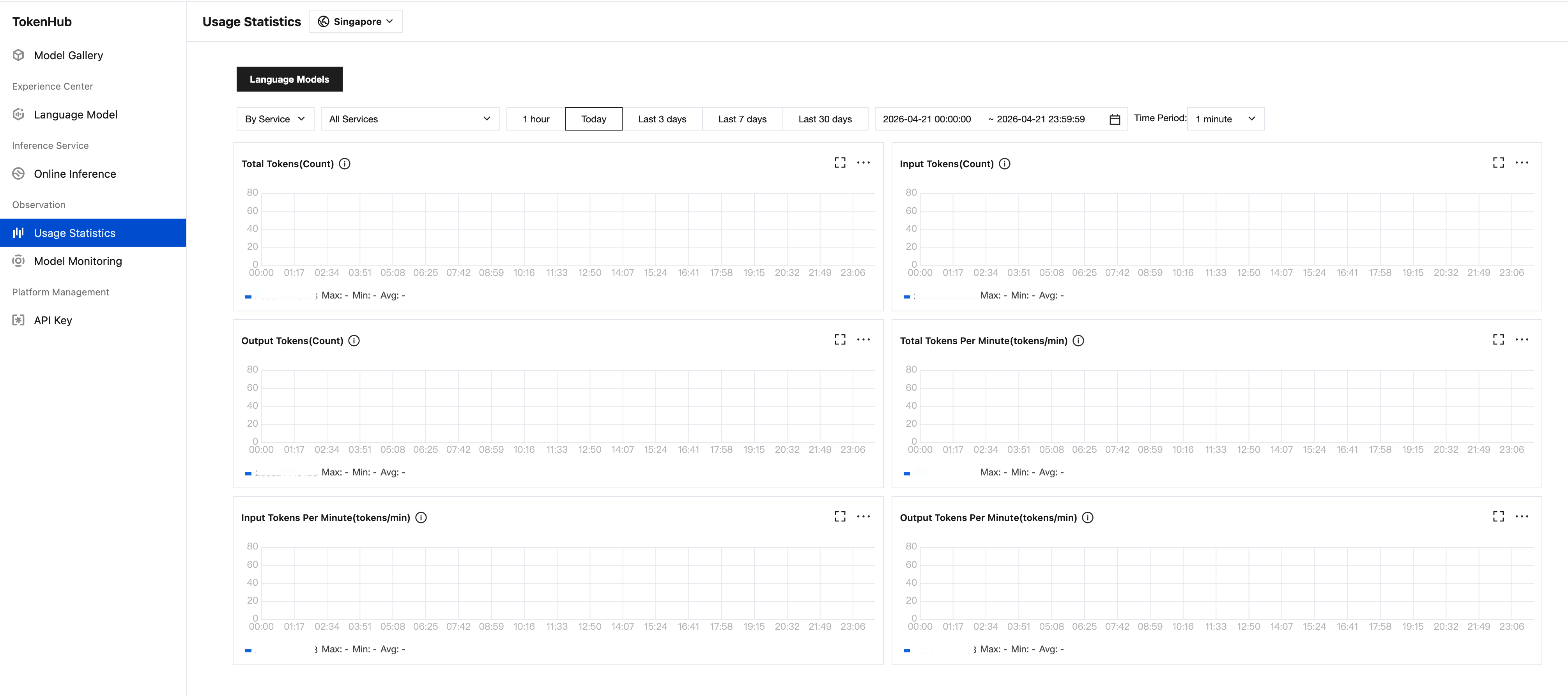Image resolution: width=1568 pixels, height=696 pixels.
Task: Open the By Service grouping dropdown
Action: 275,119
